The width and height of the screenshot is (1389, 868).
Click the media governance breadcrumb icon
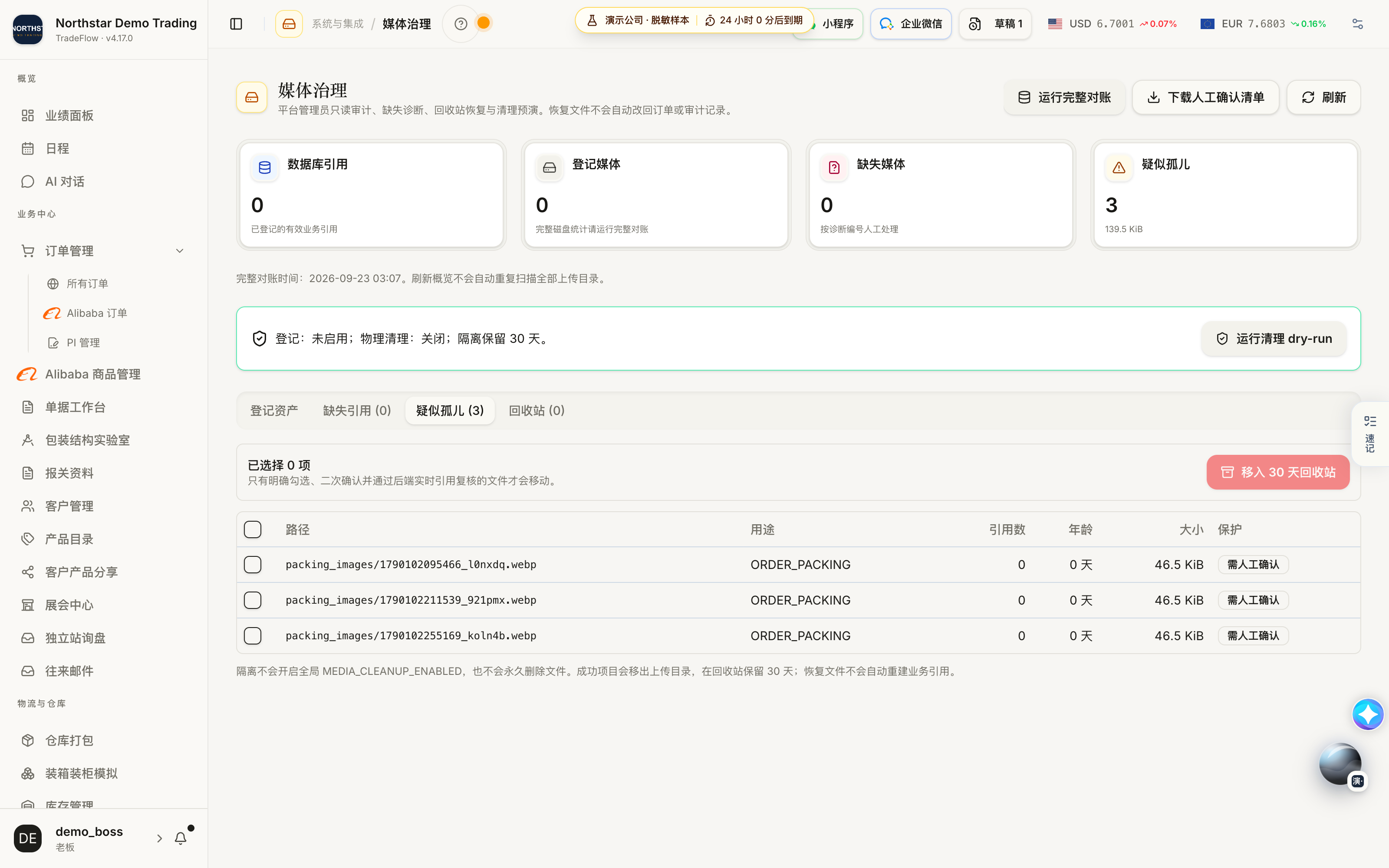coord(289,23)
